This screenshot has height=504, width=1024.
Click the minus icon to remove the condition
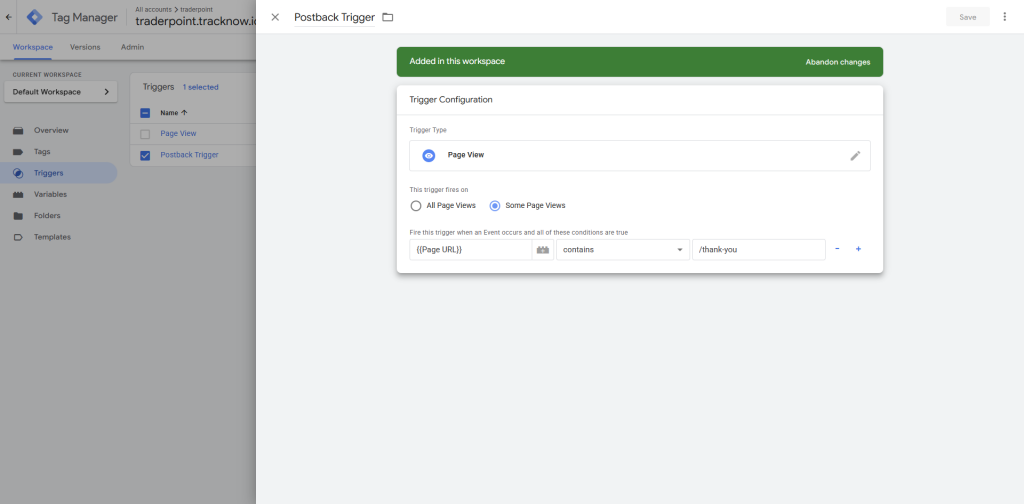click(x=837, y=249)
